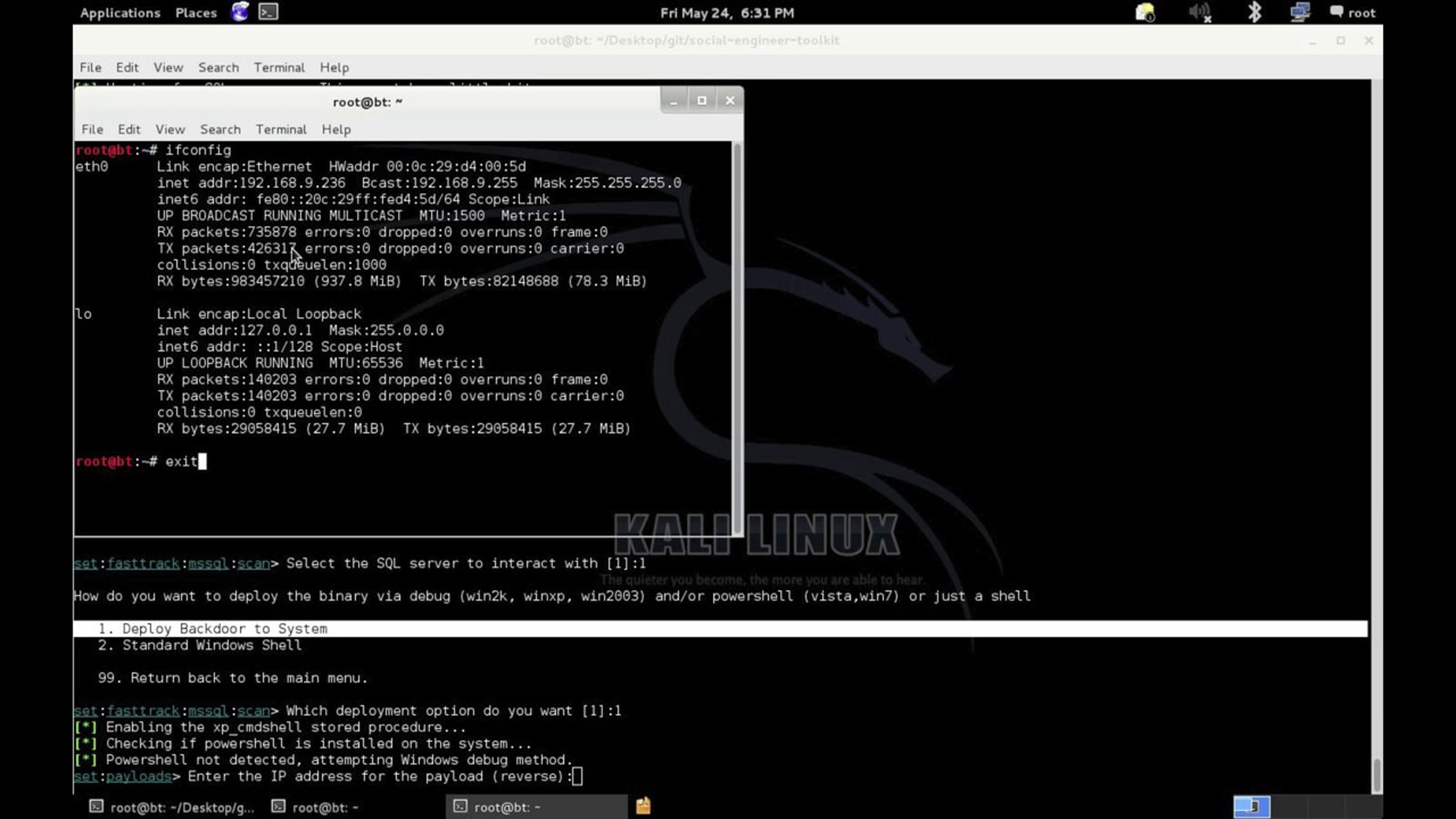Open the Places menu
This screenshot has width=1456, height=819.
click(196, 13)
